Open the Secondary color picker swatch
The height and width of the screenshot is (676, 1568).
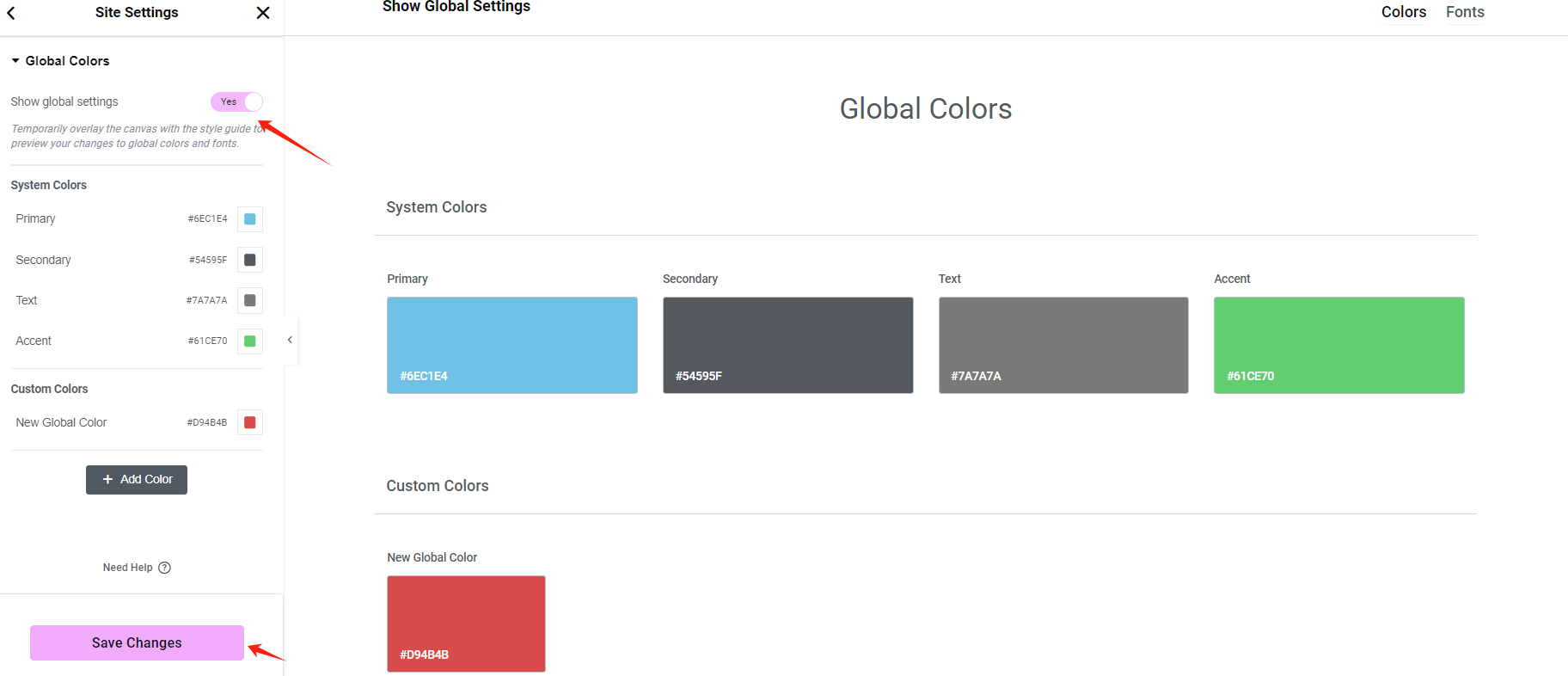point(250,260)
